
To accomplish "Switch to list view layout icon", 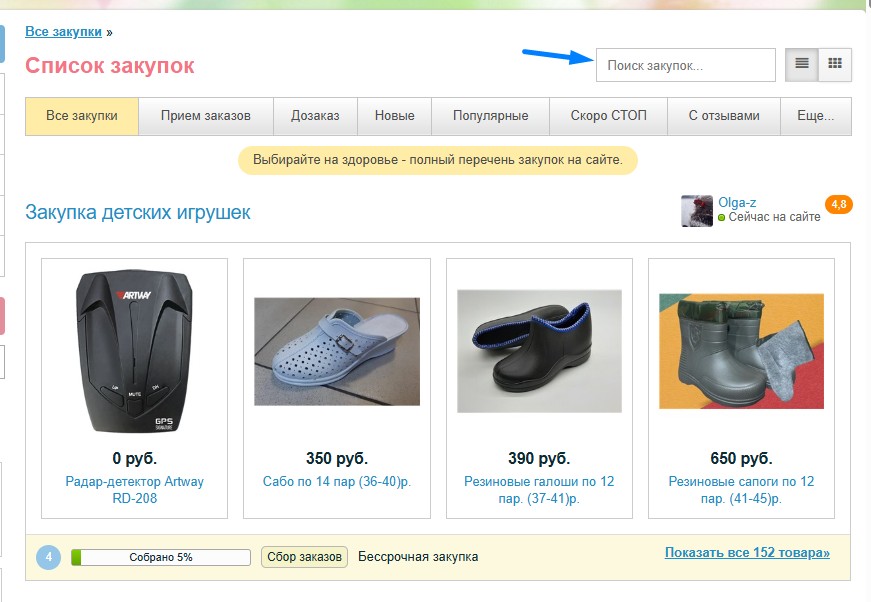I will click(801, 65).
